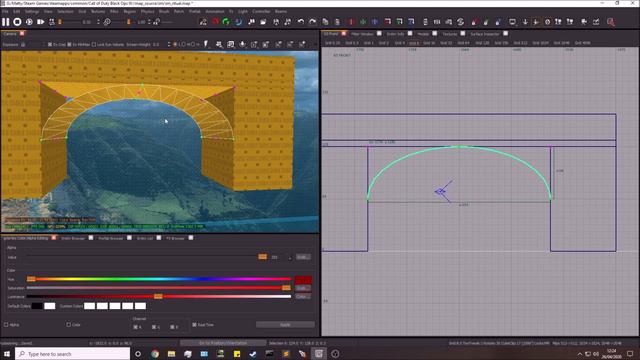Click the red paint bucket icon

pyautogui.click(x=474, y=22)
